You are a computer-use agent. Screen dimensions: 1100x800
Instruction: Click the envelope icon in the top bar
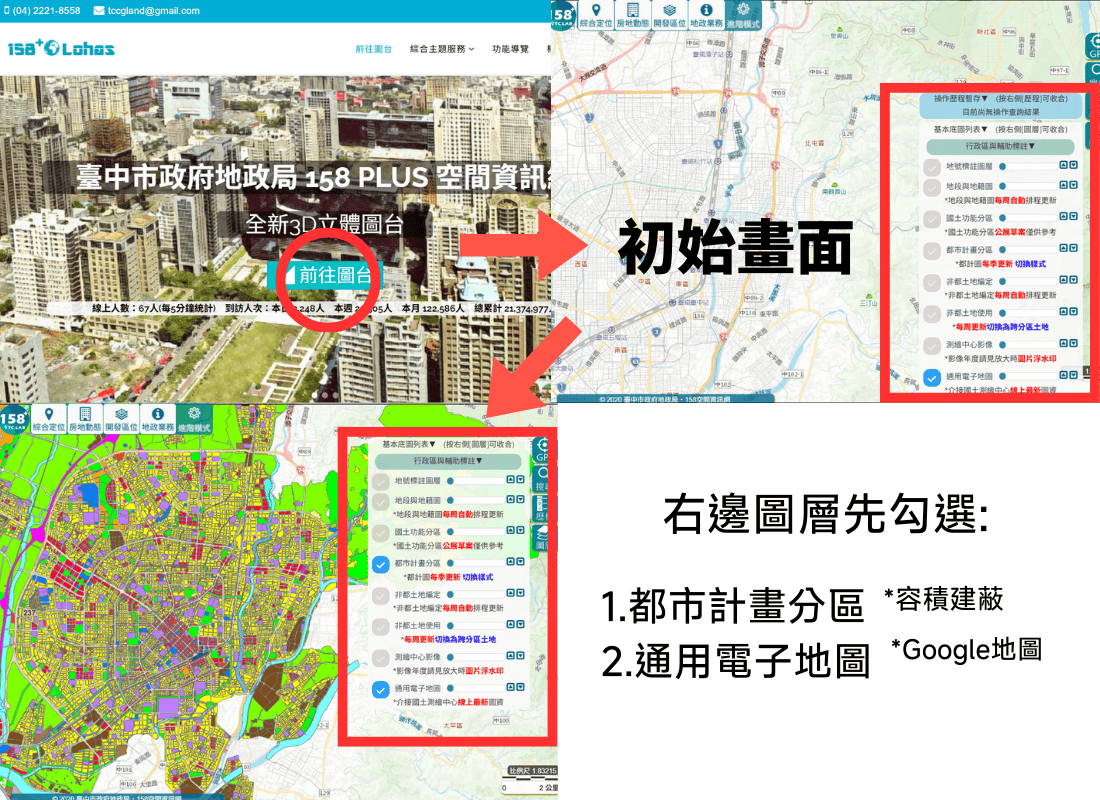pyautogui.click(x=97, y=11)
